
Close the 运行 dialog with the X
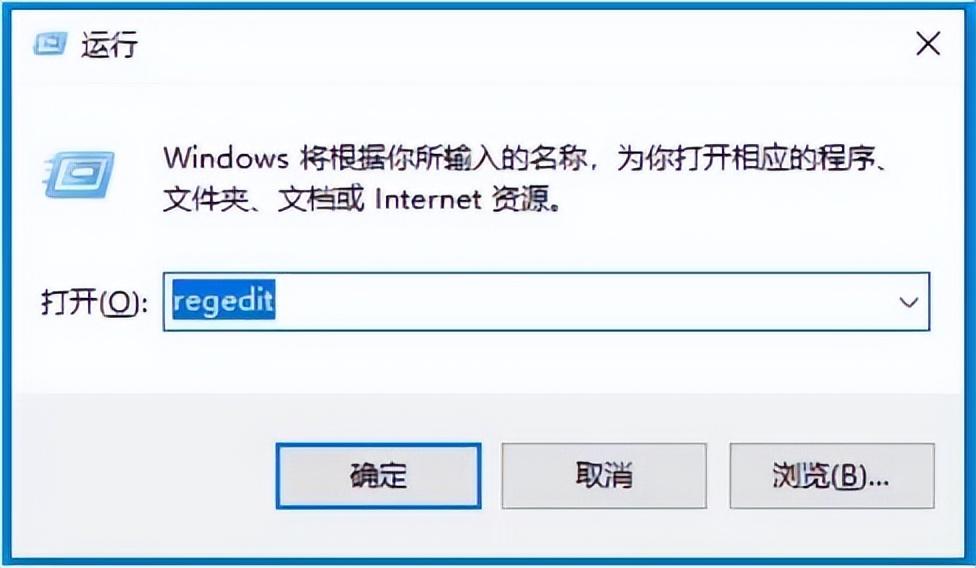point(928,44)
